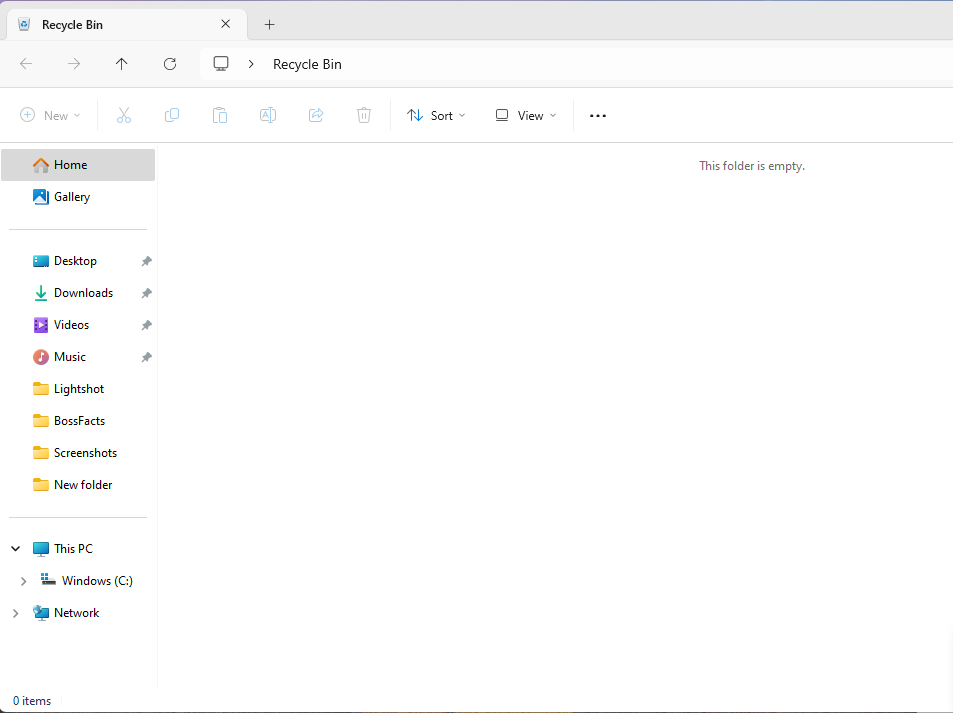The height and width of the screenshot is (713, 953).
Task: Collapse the This PC tree node
Action: pyautogui.click(x=15, y=549)
